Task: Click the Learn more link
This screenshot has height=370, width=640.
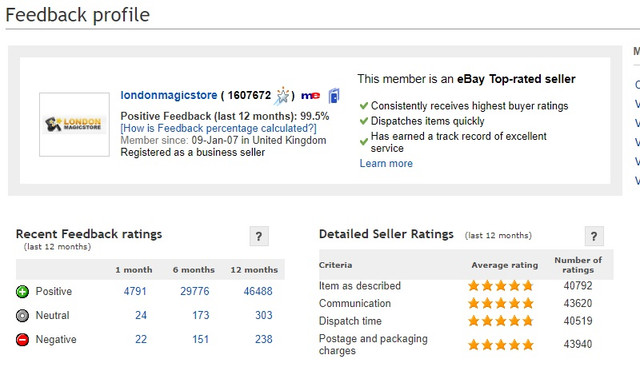Action: (x=386, y=163)
